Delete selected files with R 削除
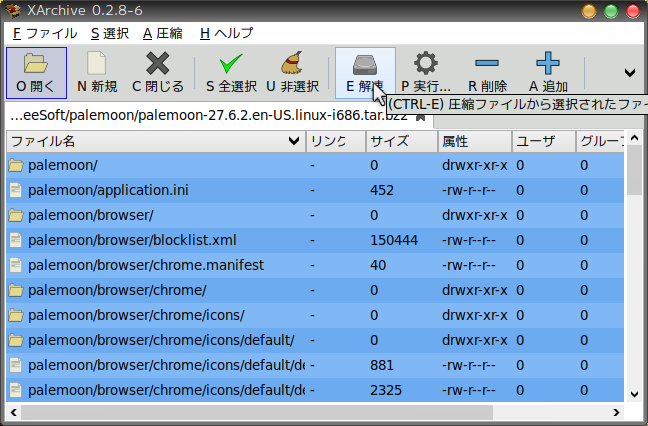 pyautogui.click(x=487, y=73)
